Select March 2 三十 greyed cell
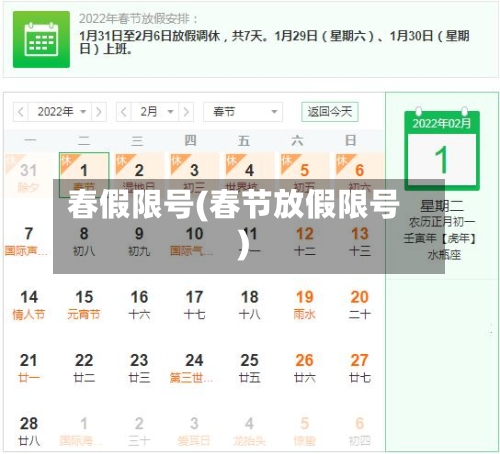500x454 pixels. (x=139, y=431)
